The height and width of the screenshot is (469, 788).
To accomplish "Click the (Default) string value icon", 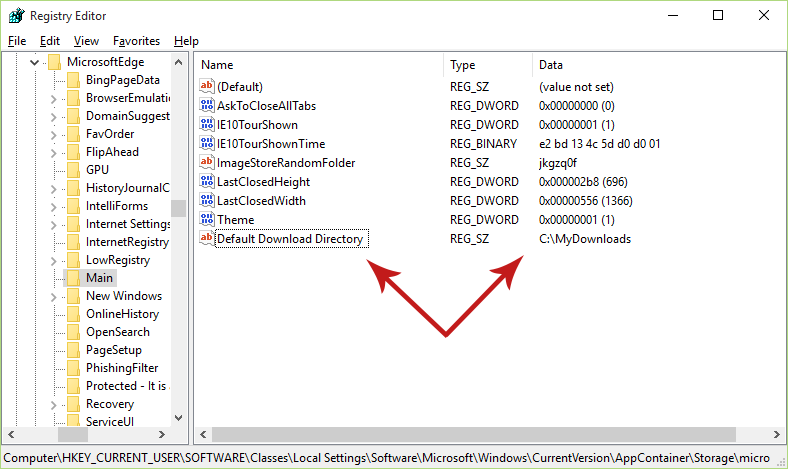I will [207, 86].
